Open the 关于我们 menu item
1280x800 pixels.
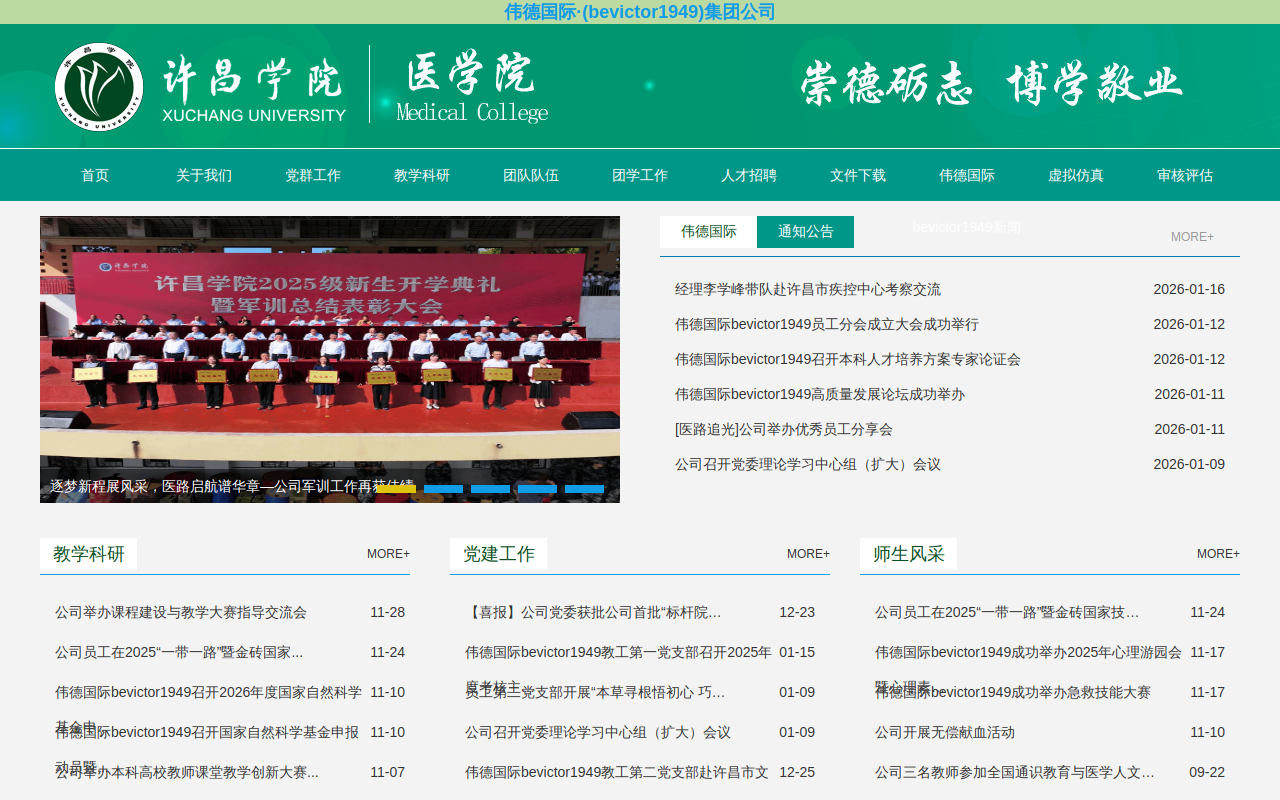point(204,175)
